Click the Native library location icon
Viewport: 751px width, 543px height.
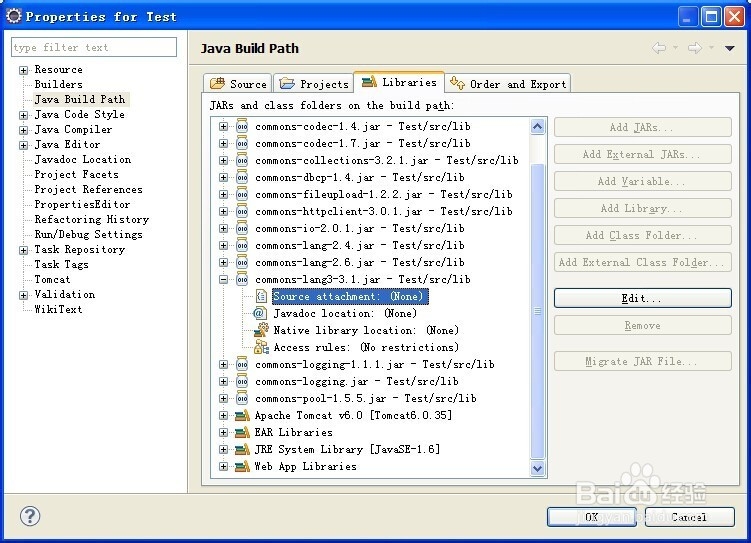pyautogui.click(x=261, y=330)
